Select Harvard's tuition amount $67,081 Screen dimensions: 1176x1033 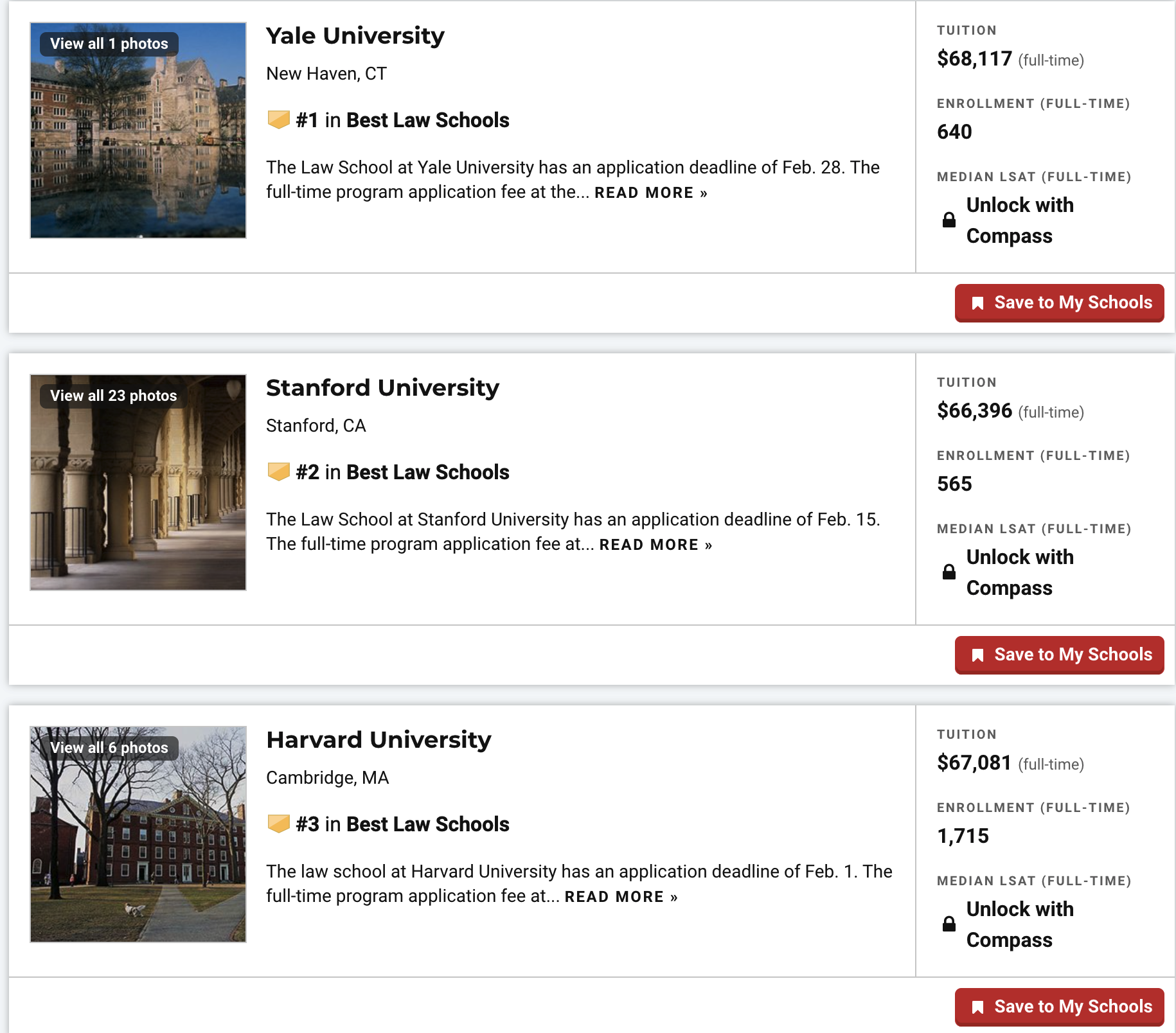[974, 763]
